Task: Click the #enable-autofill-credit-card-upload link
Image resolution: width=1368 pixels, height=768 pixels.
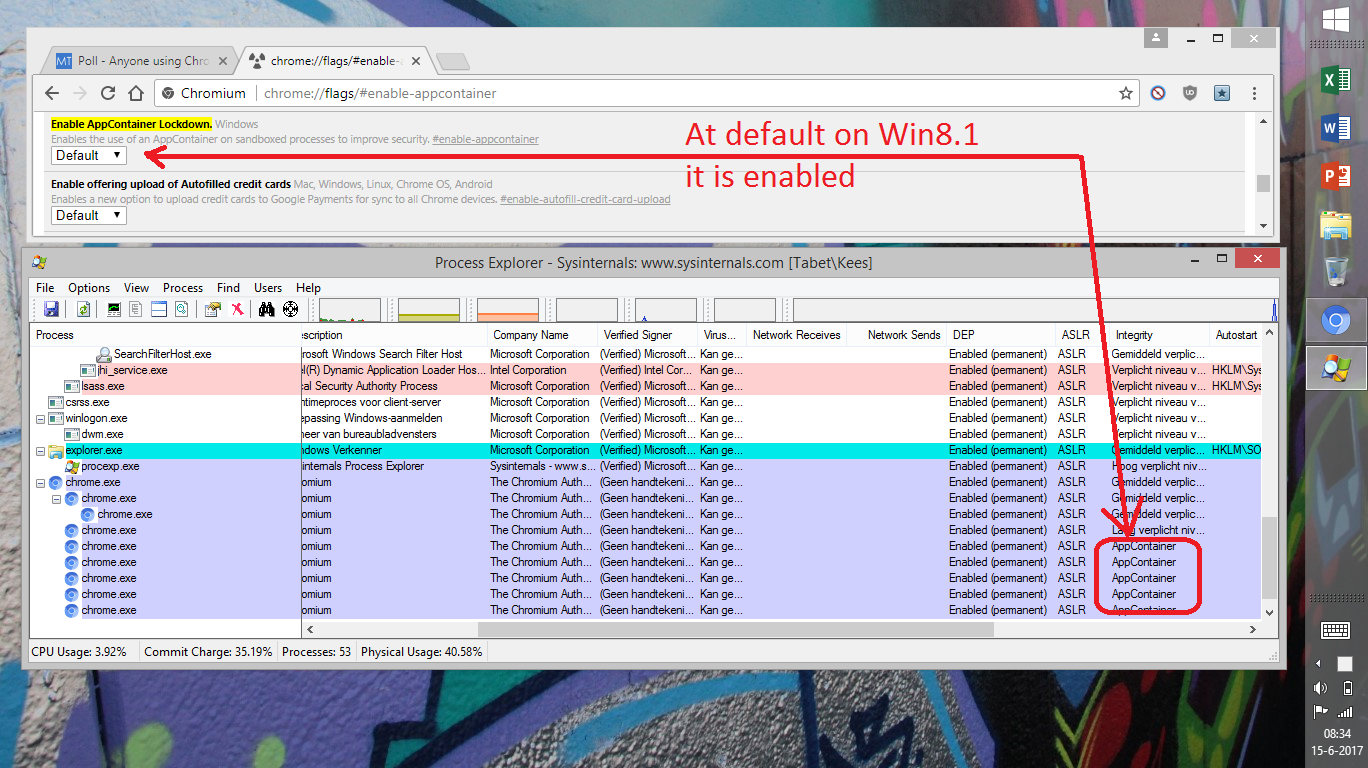Action: click(x=585, y=199)
